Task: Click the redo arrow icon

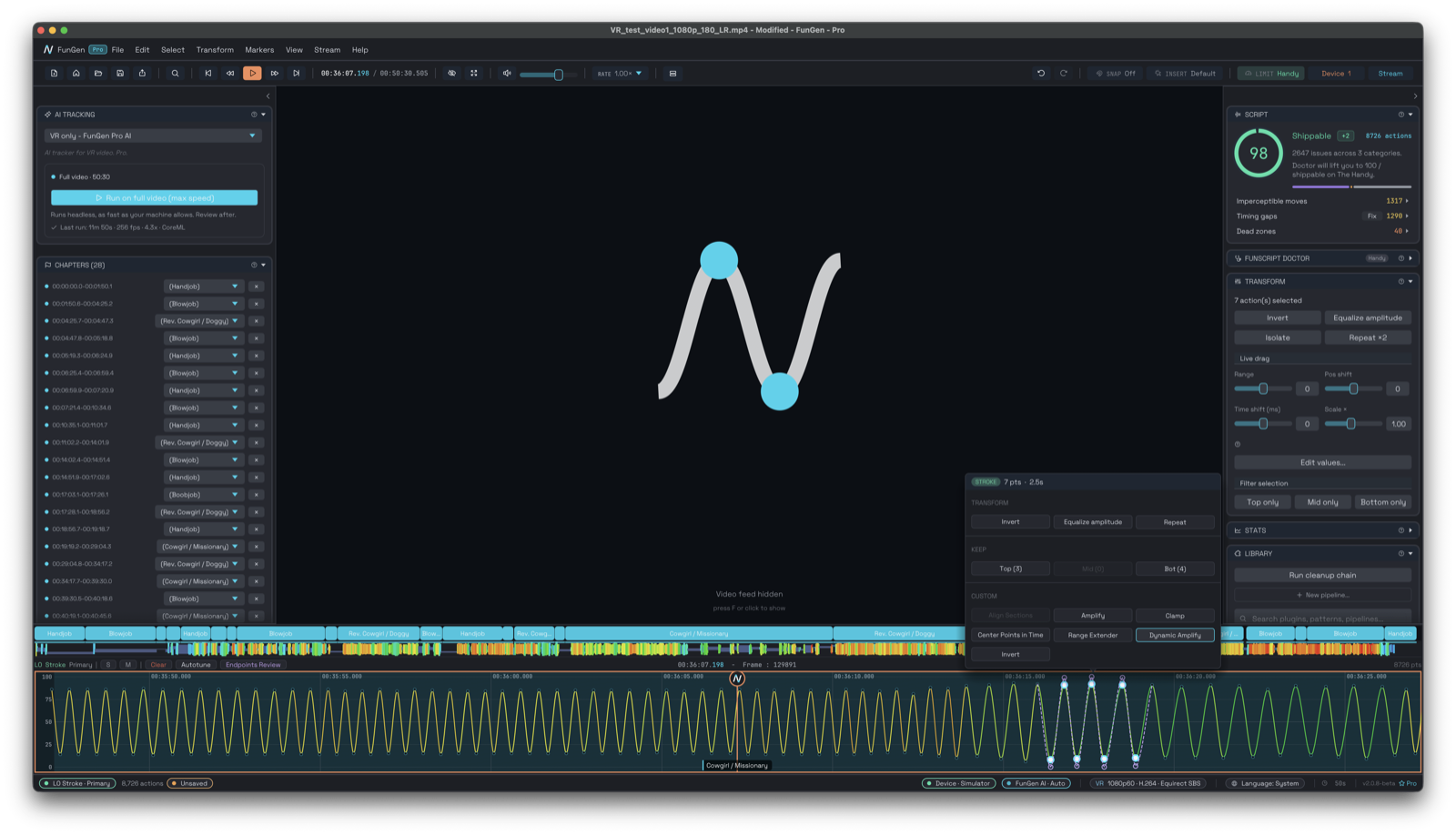Action: tap(1063, 74)
